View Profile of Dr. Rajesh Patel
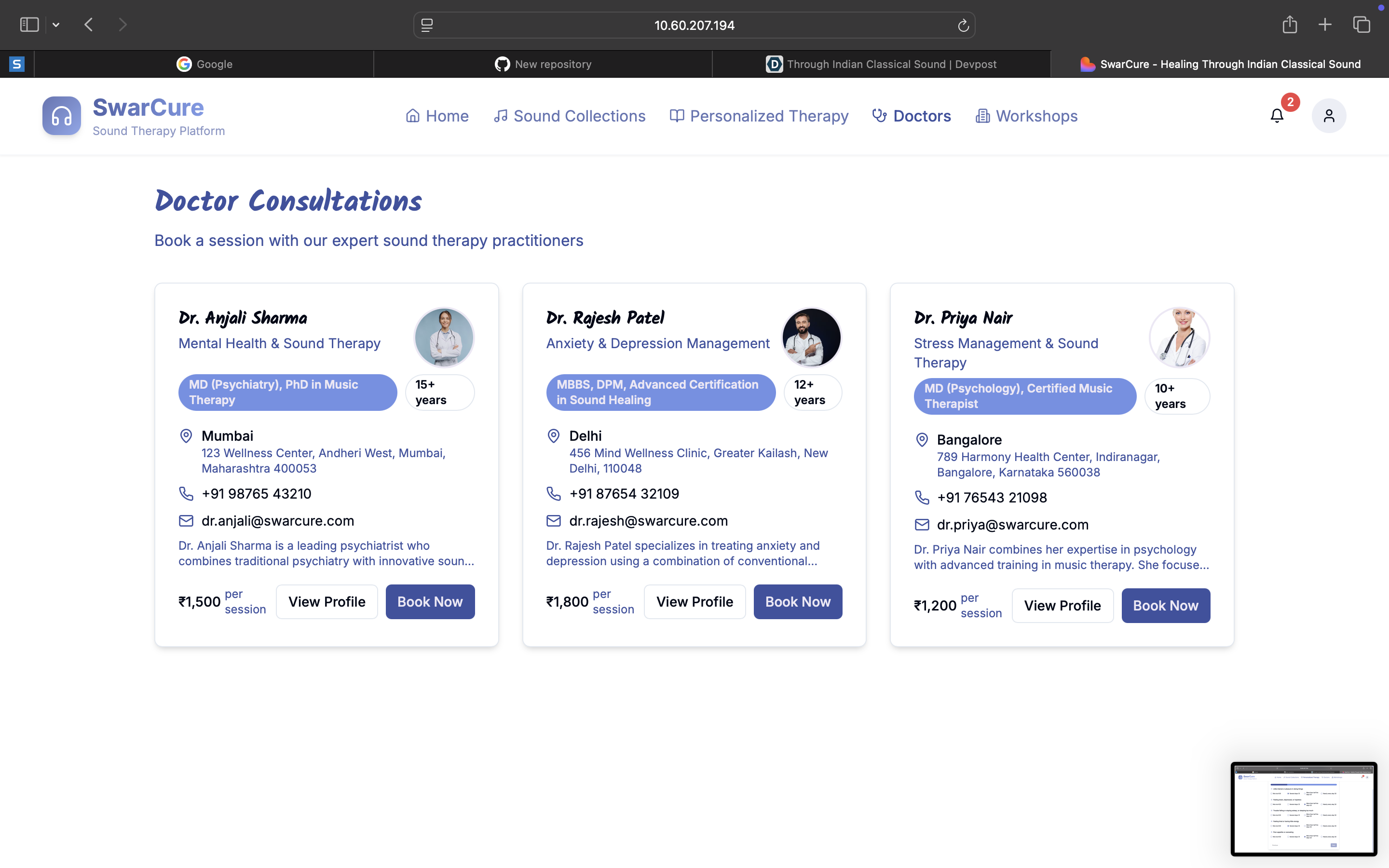The image size is (1389, 868). [x=694, y=602]
